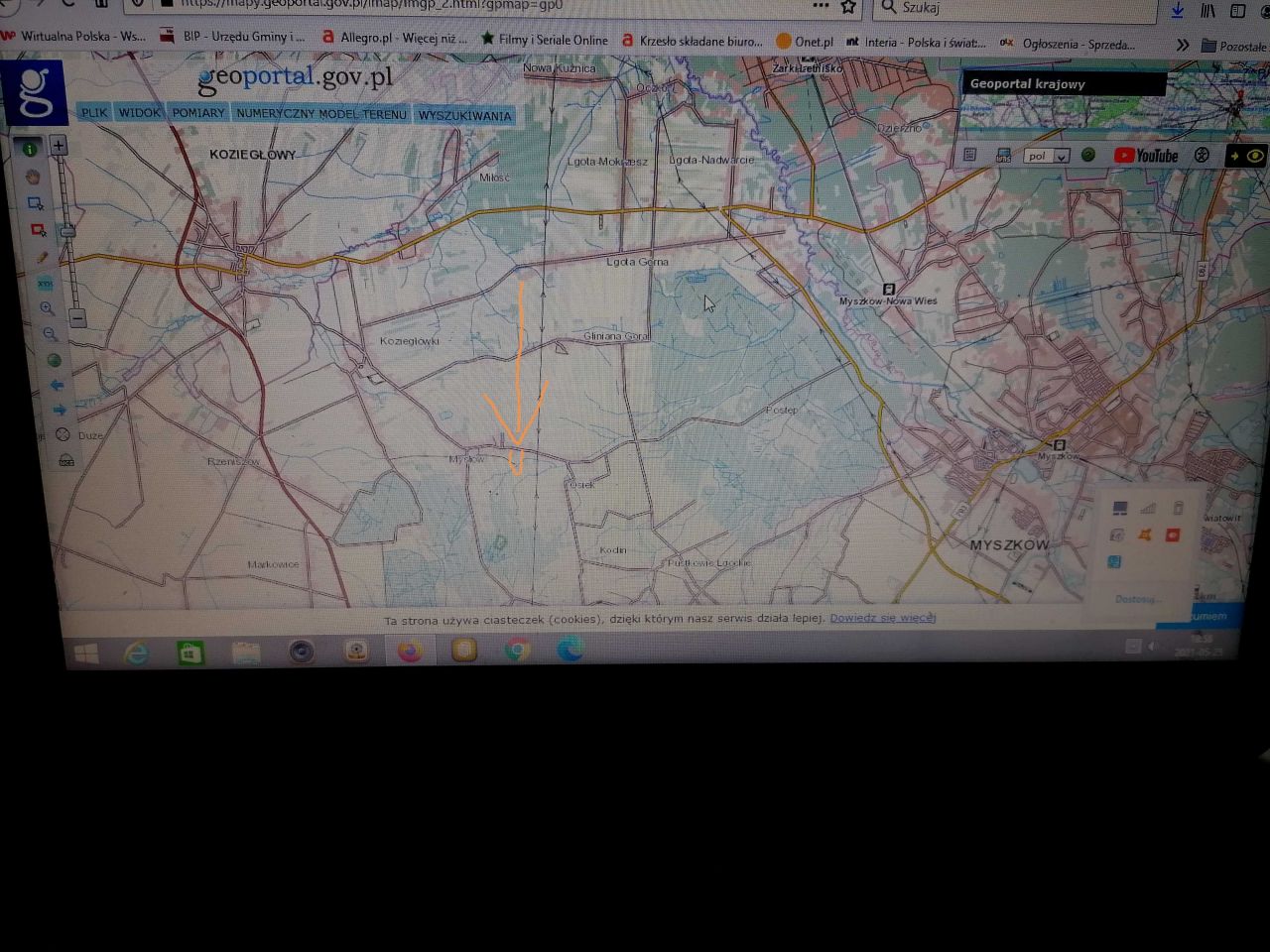The image size is (1270, 952).
Task: Open 'Wirtualna Polska' bookmark
Action: (74, 36)
